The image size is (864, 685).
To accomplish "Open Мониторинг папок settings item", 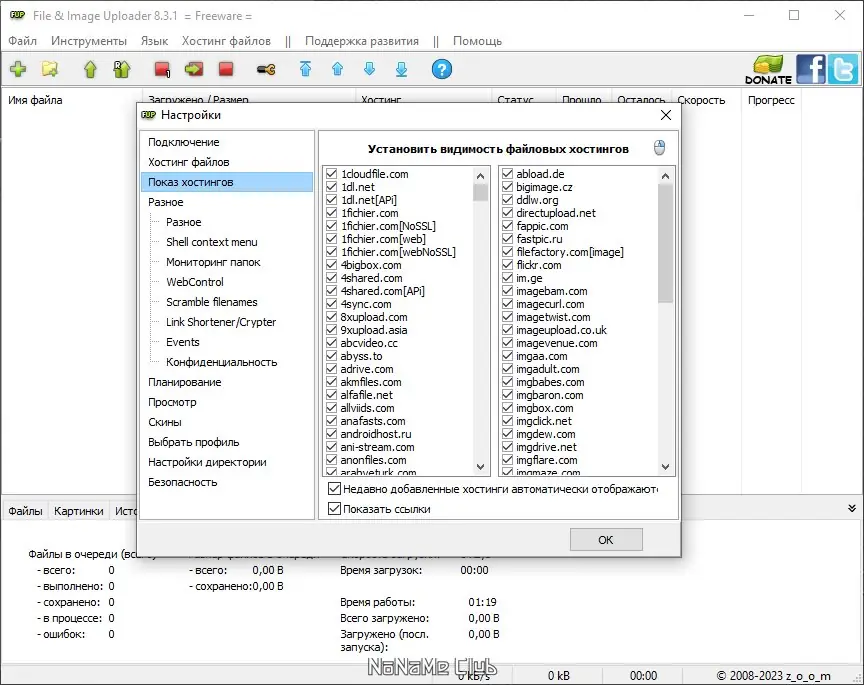I will click(x=213, y=262).
